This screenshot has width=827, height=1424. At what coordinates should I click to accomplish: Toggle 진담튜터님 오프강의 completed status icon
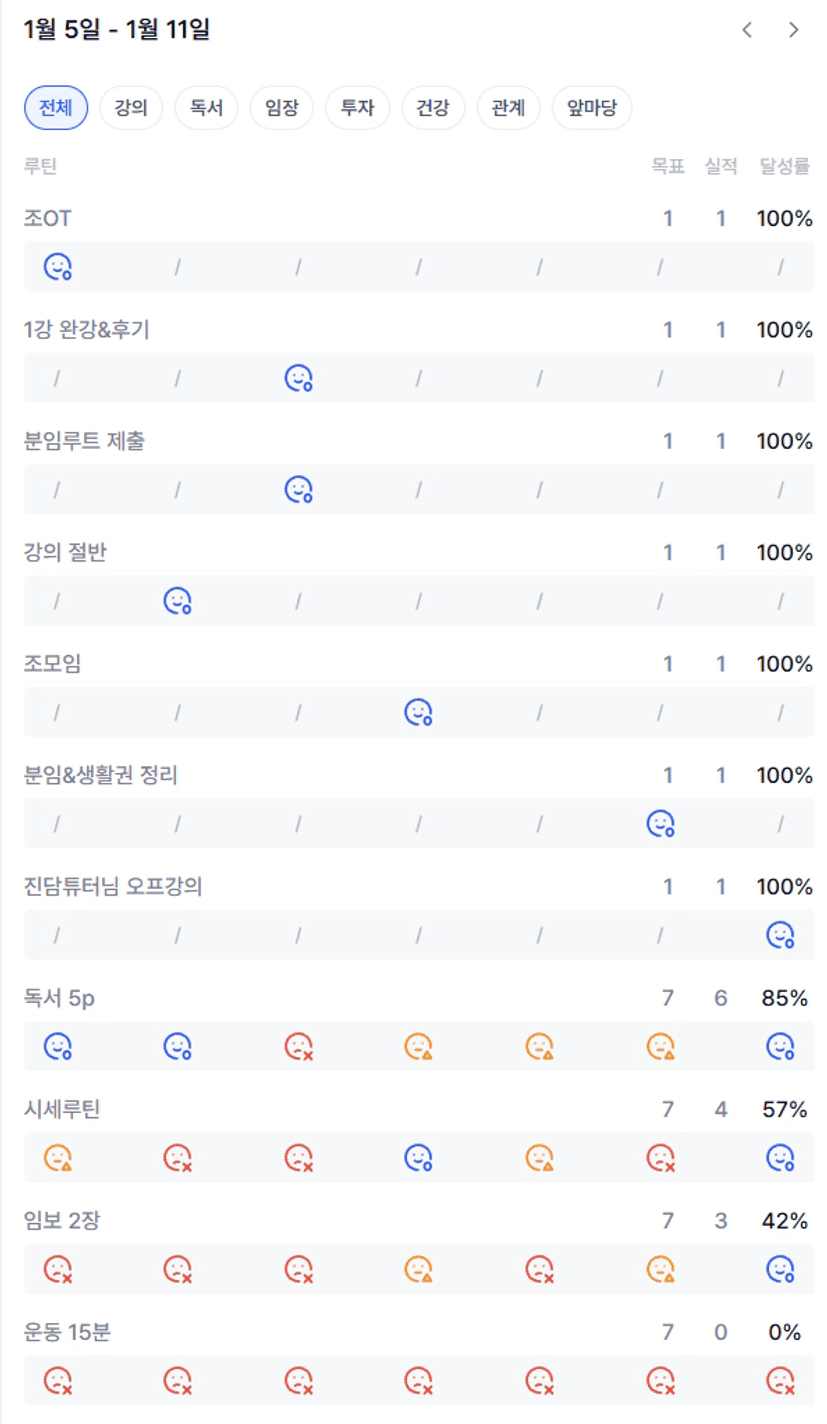click(780, 935)
